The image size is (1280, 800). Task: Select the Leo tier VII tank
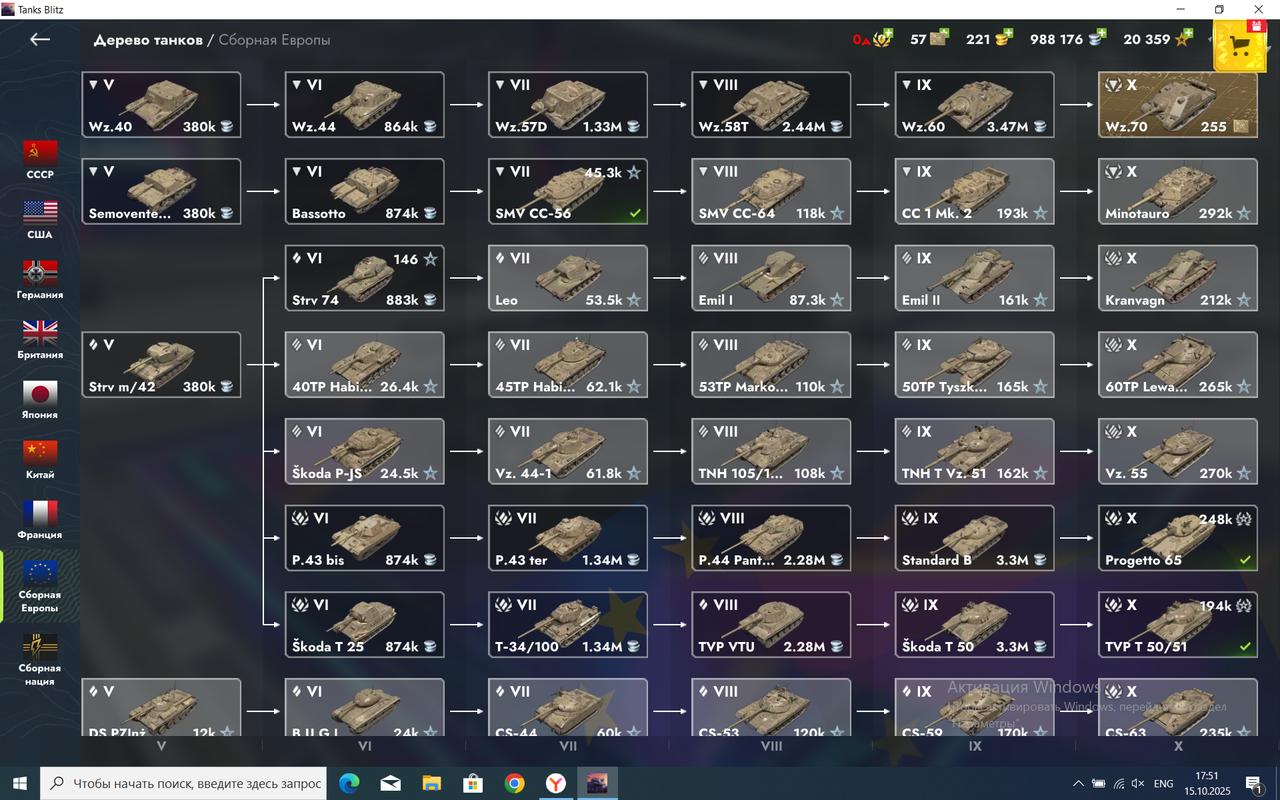click(568, 278)
